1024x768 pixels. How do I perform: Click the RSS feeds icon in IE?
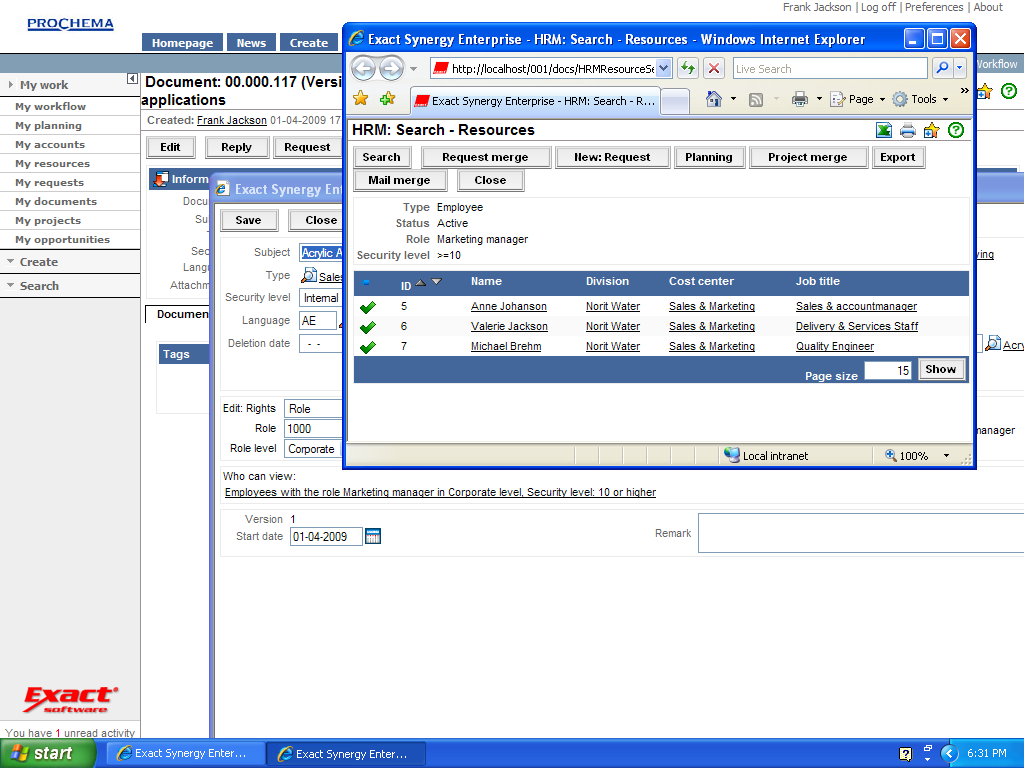pyautogui.click(x=756, y=100)
